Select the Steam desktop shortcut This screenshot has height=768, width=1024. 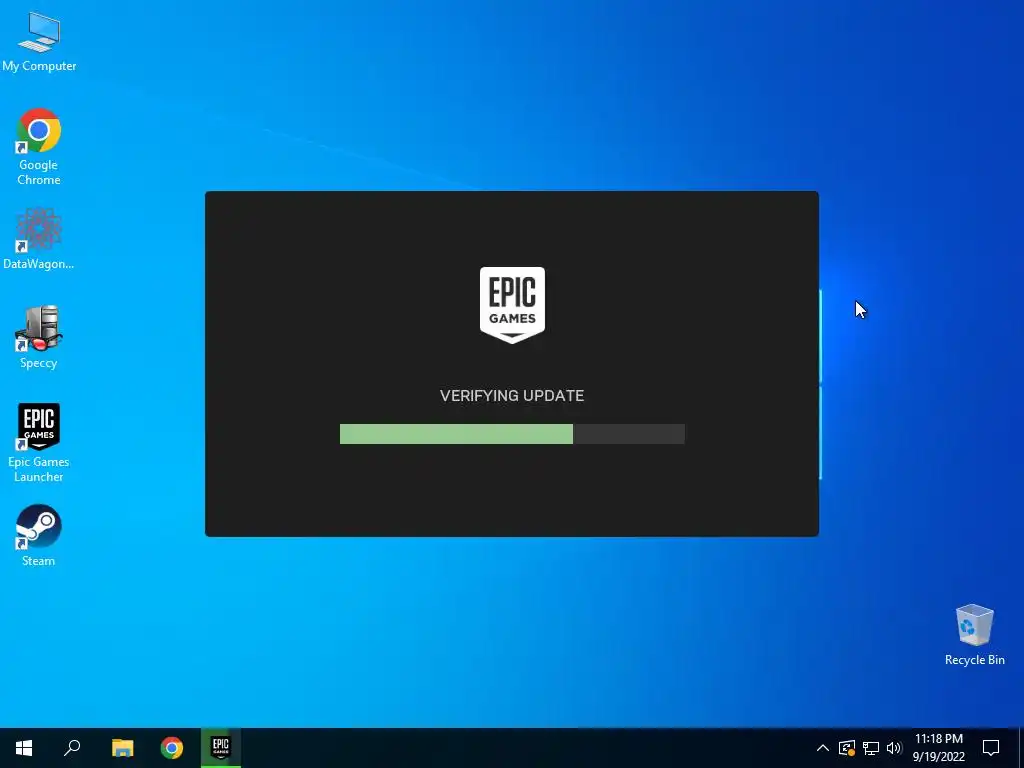tap(39, 536)
